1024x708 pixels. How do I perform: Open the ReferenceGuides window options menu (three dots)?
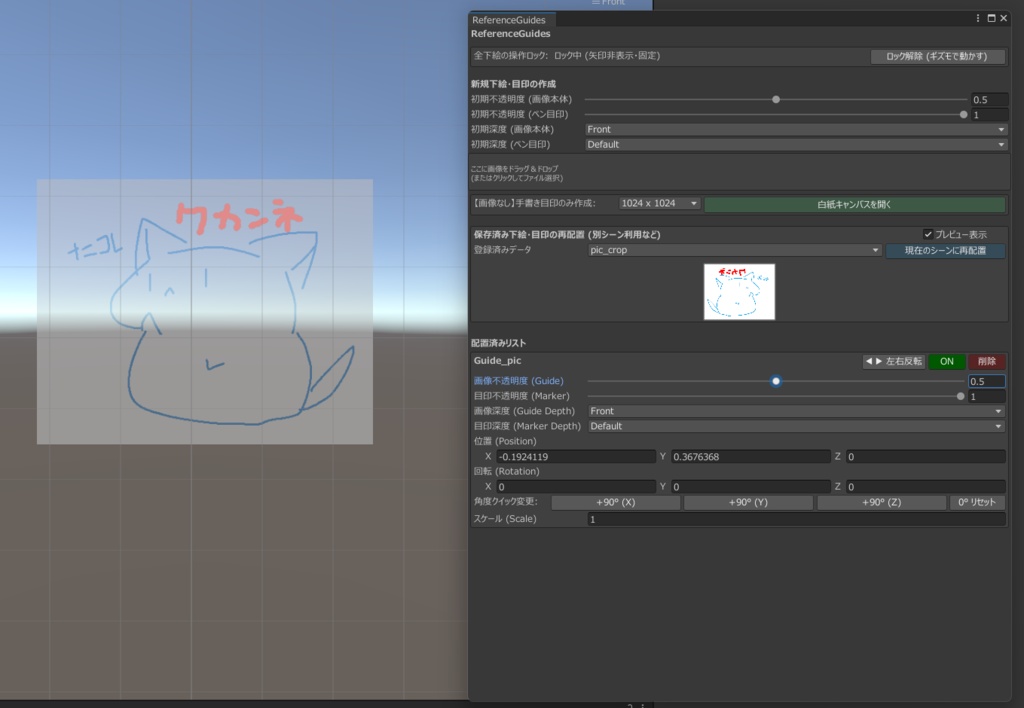978,18
